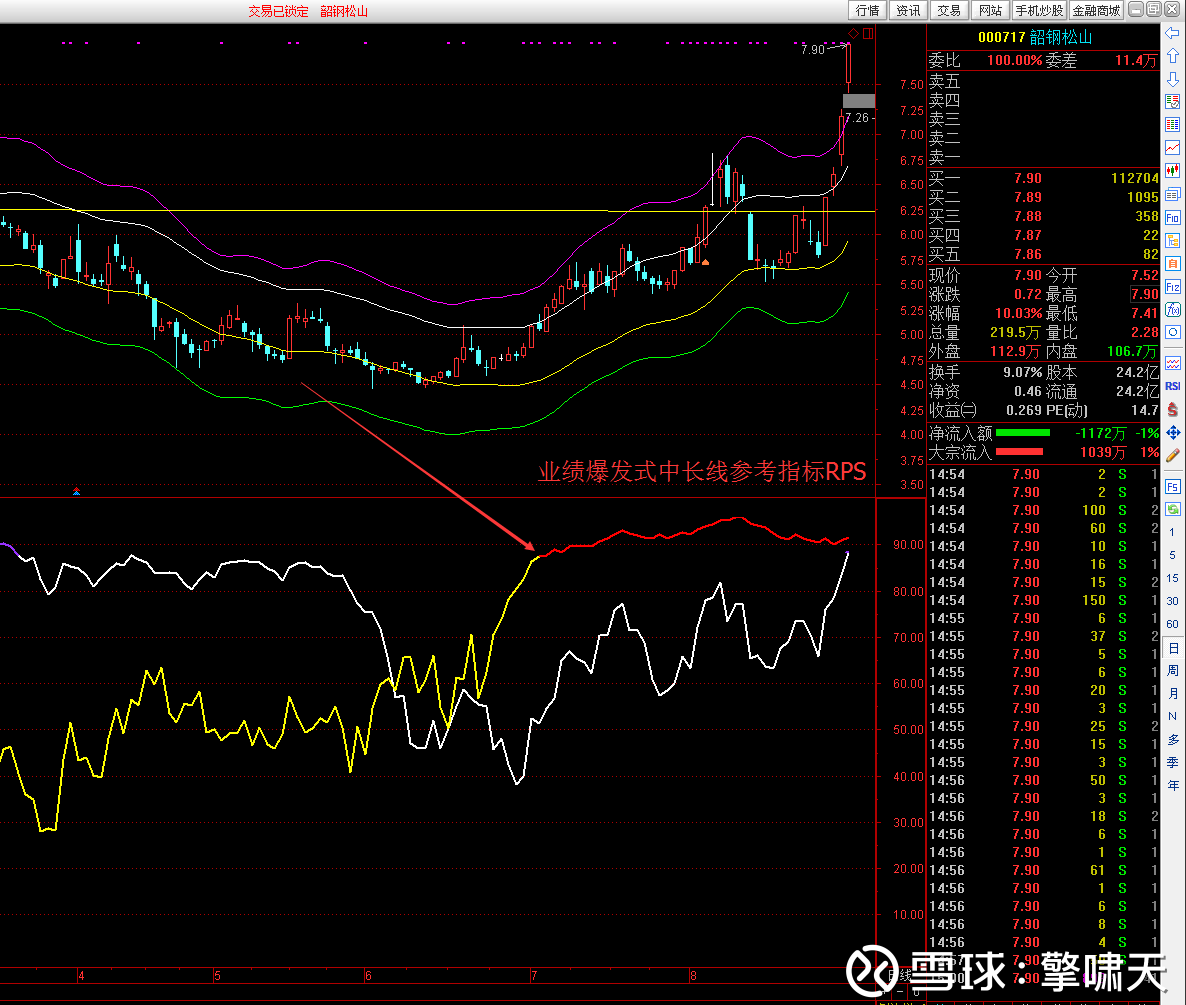Open the orange tree structure icon

tap(1172, 240)
